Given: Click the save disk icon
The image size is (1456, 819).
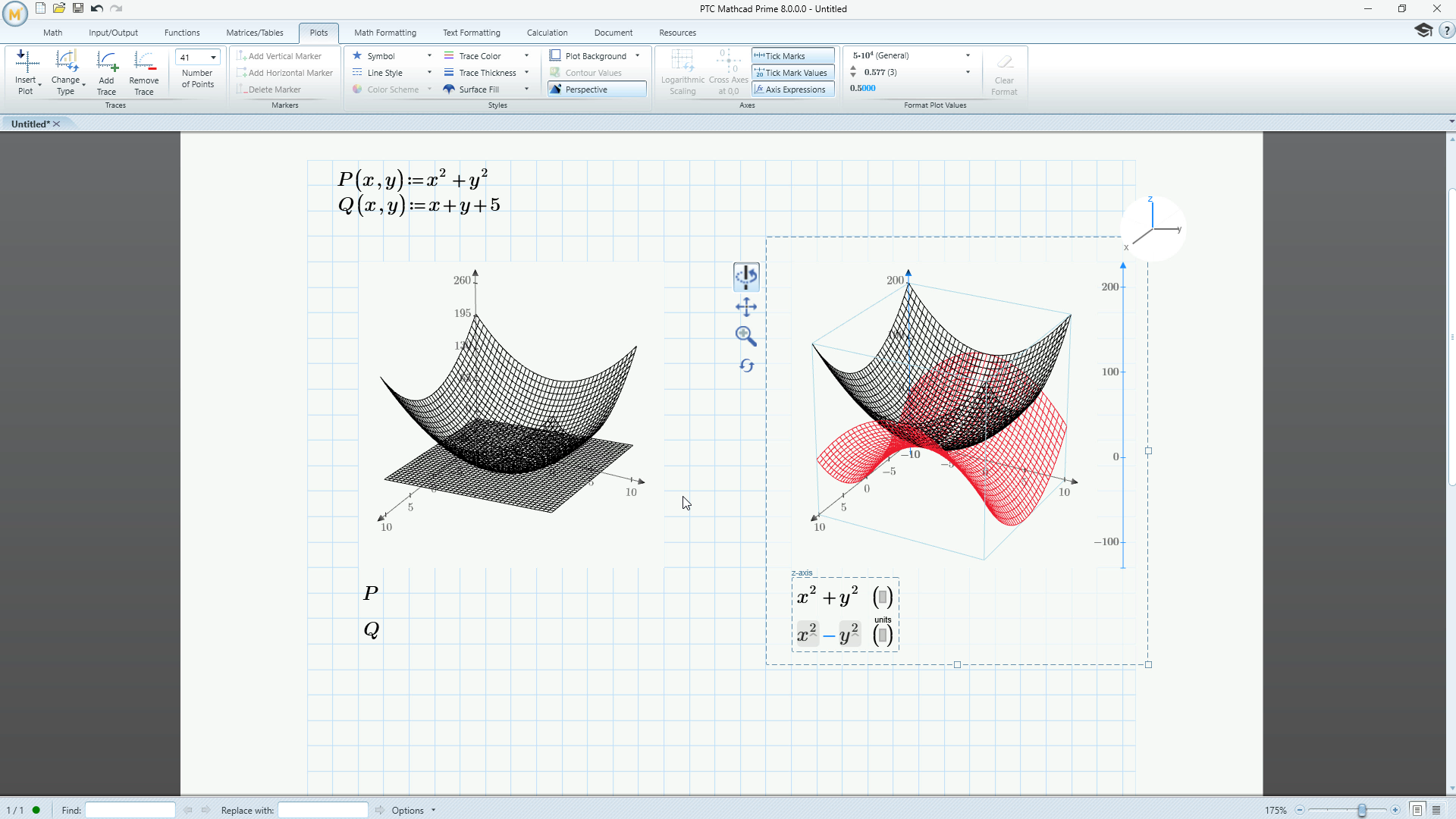Looking at the screenshot, I should pos(78,8).
